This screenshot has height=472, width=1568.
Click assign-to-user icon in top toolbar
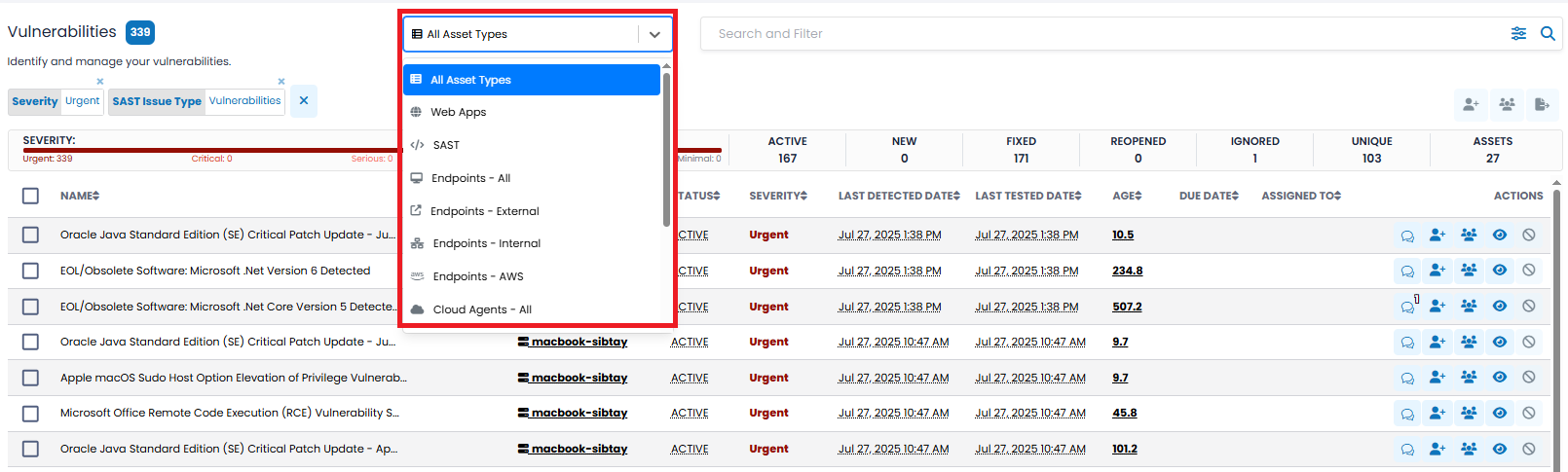1471,104
